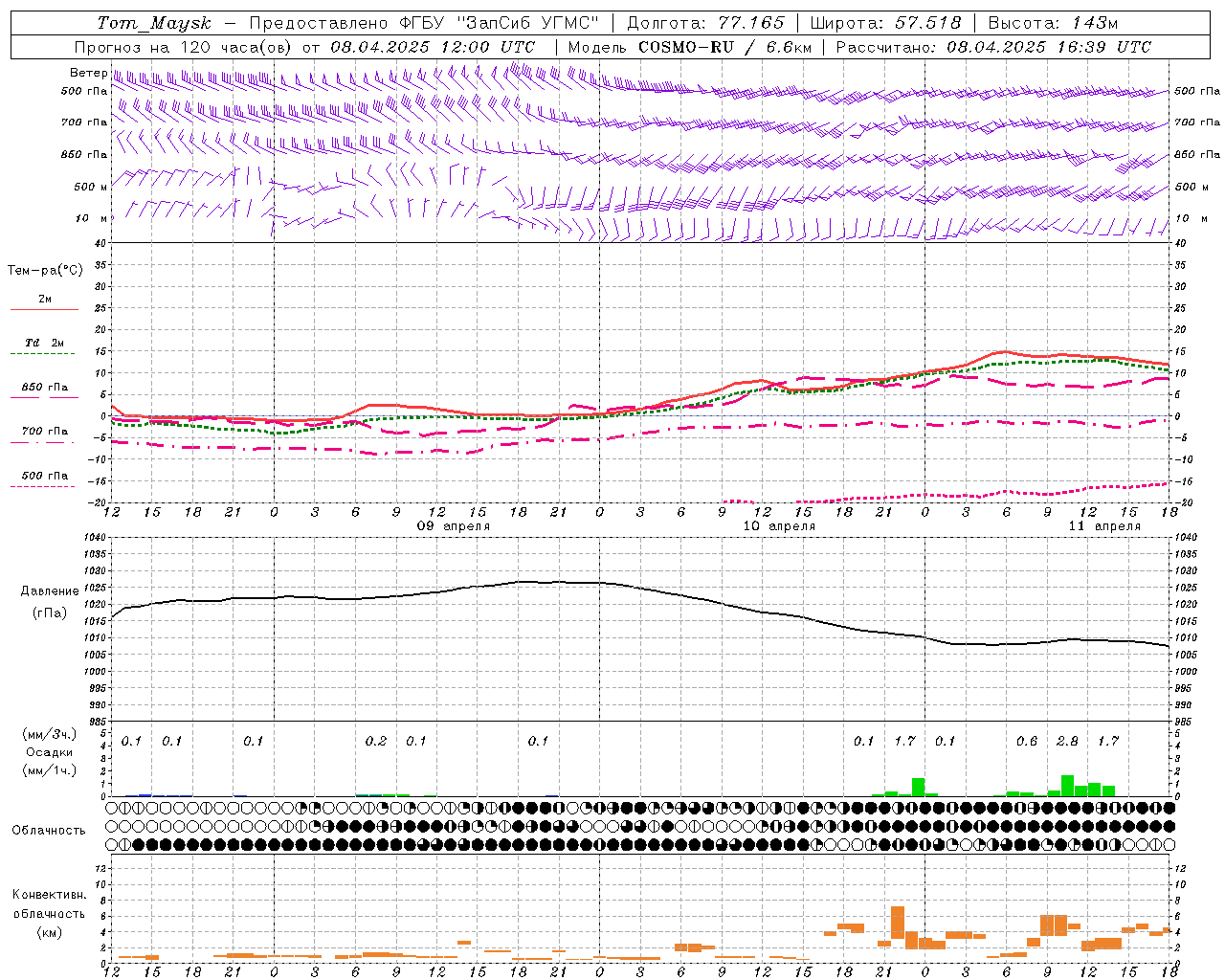Click the "(мм/3ч.)" unit label
The image size is (1225, 980).
tap(50, 735)
